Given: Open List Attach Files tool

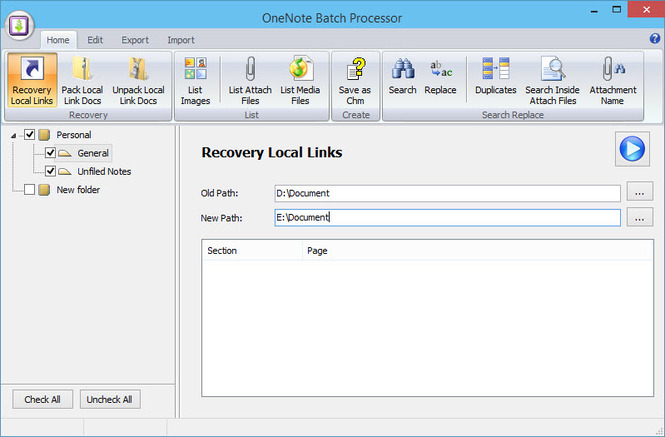Looking at the screenshot, I should (249, 82).
